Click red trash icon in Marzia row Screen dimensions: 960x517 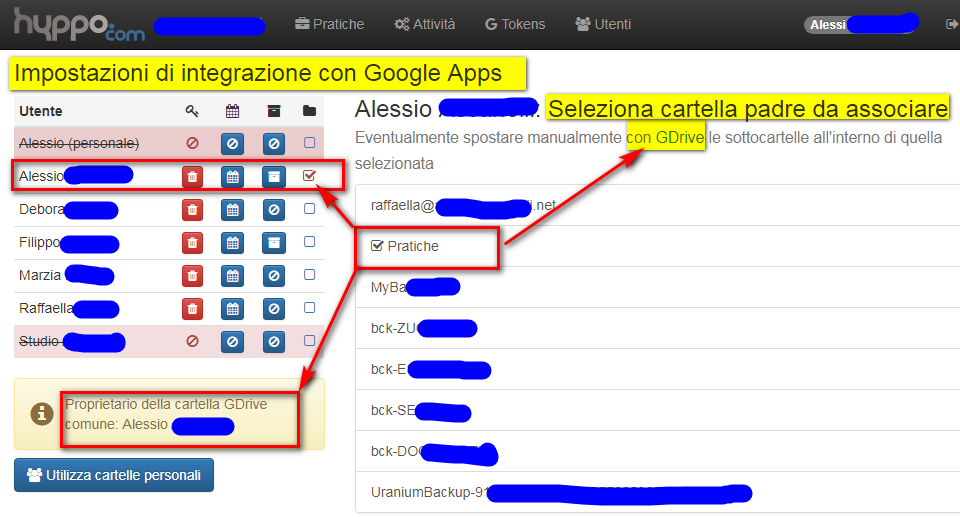point(192,276)
